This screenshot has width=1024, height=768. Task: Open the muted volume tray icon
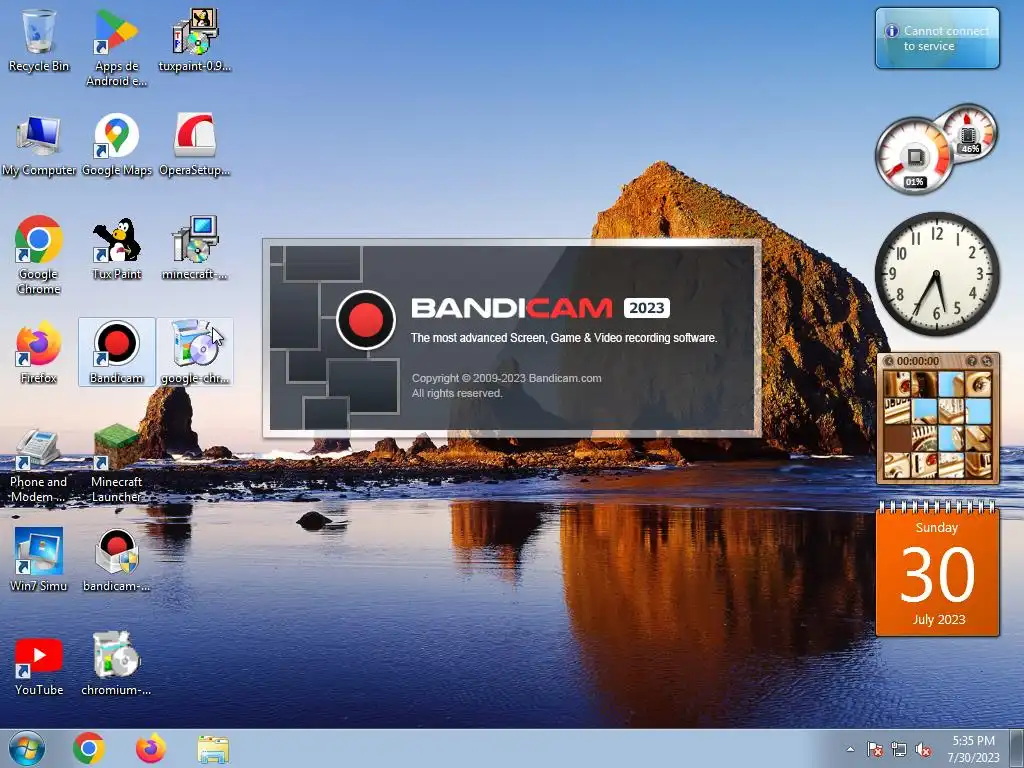[923, 749]
